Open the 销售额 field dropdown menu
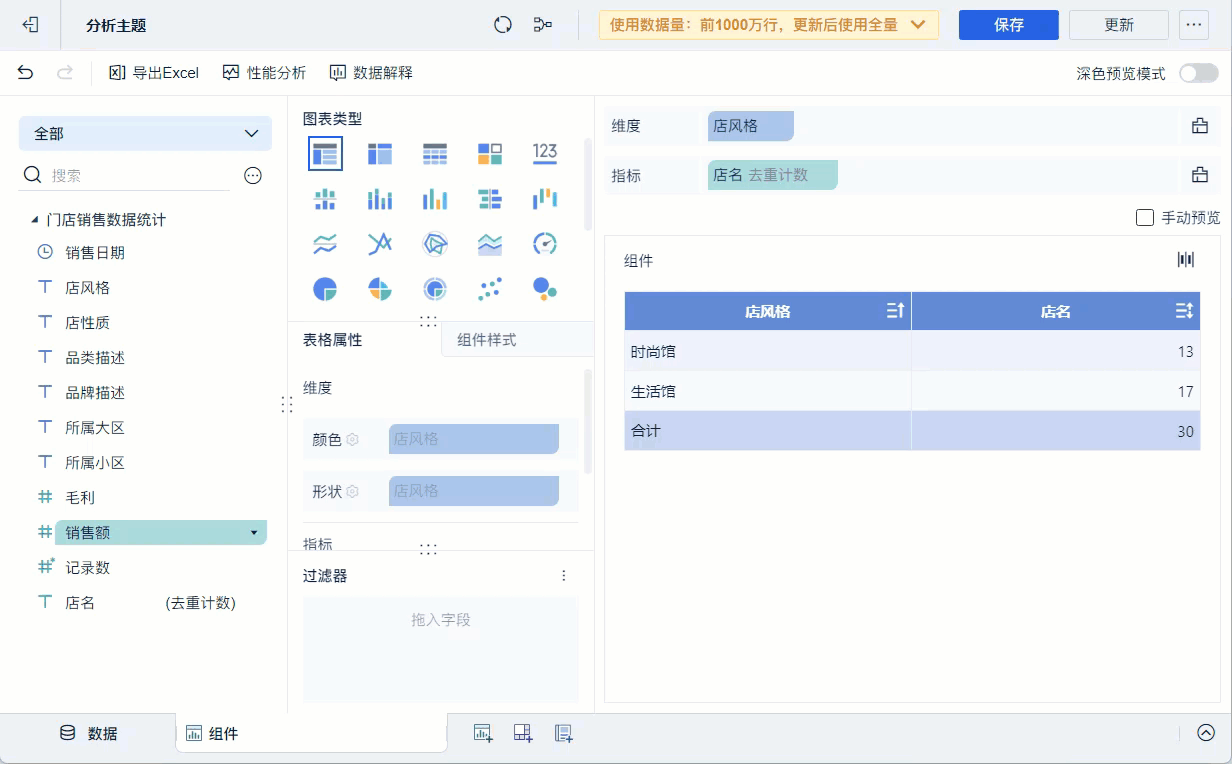This screenshot has height=764, width=1232. click(253, 532)
